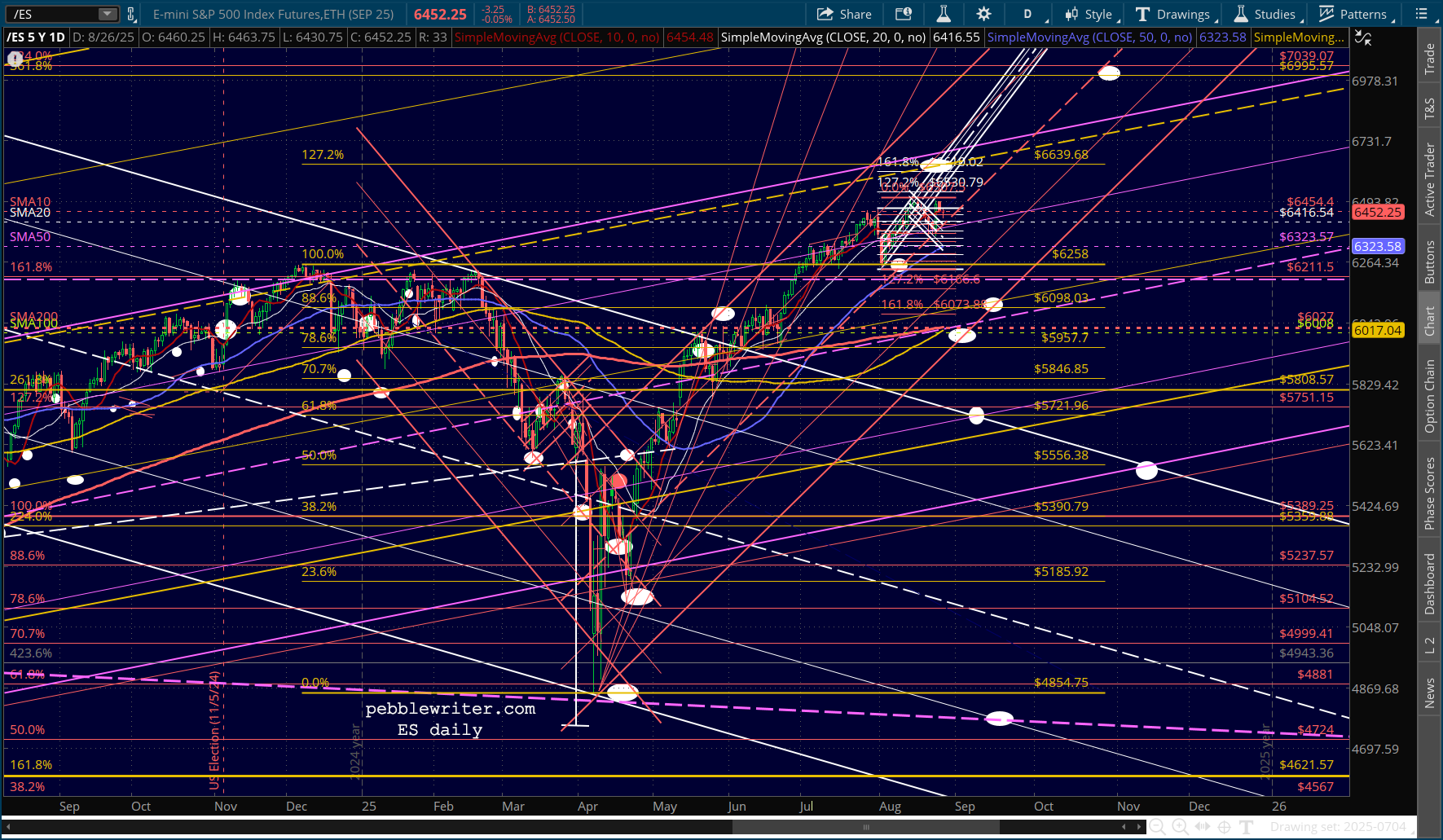This screenshot has height=840, width=1443.
Task: Open the Patterns menu
Action: (1357, 14)
